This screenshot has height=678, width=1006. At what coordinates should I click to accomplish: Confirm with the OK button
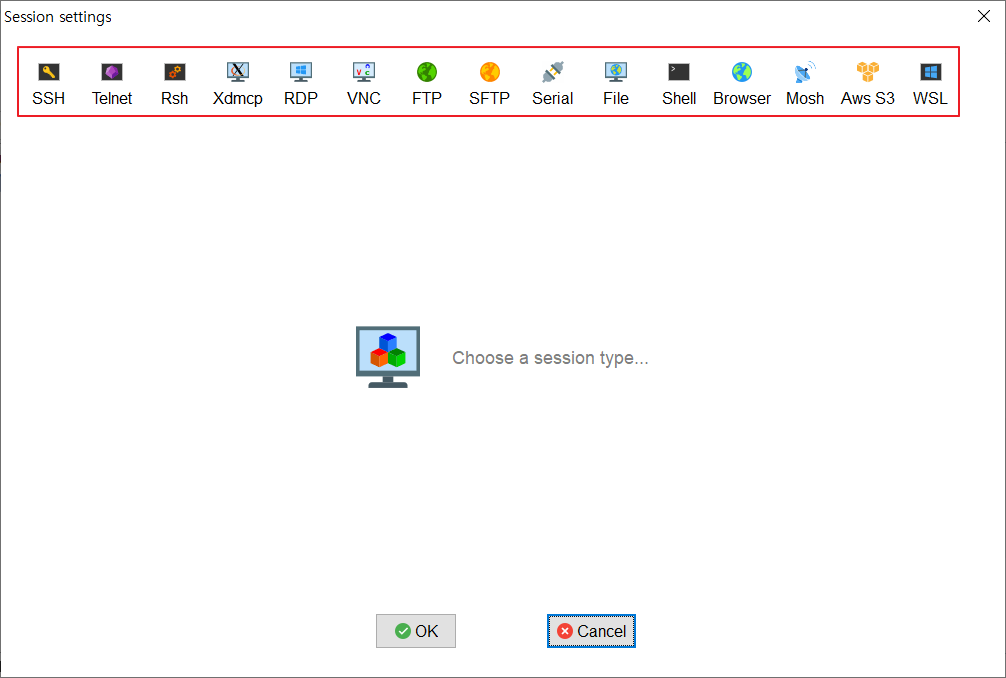[x=416, y=631]
